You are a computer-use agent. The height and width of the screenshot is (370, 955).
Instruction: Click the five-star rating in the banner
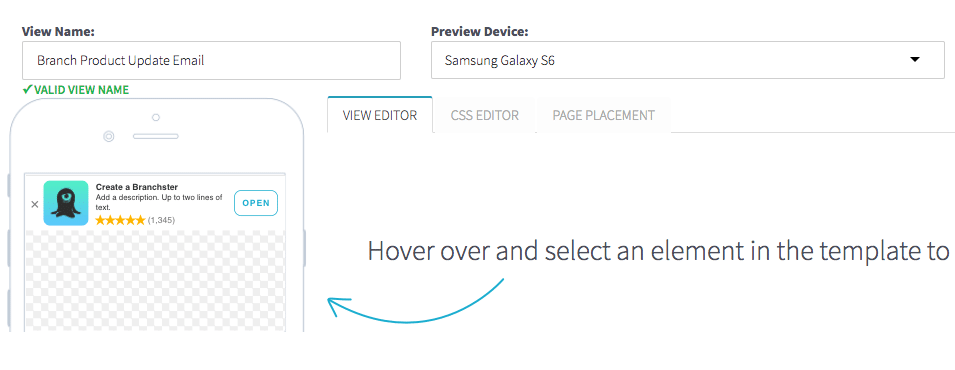point(121,220)
